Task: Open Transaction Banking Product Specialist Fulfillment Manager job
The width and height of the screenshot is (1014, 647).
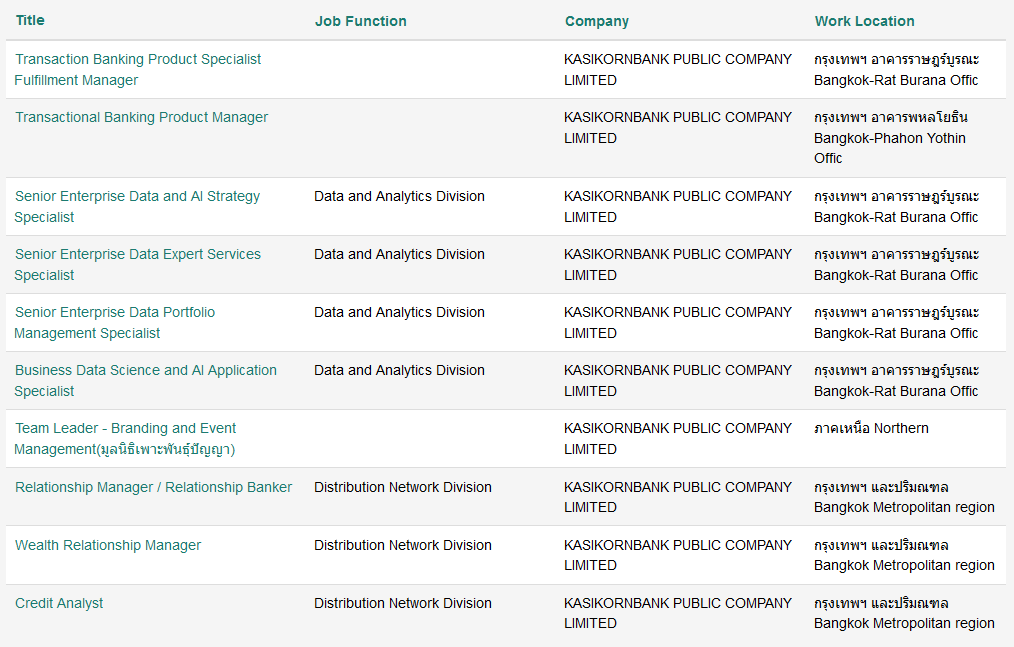Action: [x=138, y=70]
